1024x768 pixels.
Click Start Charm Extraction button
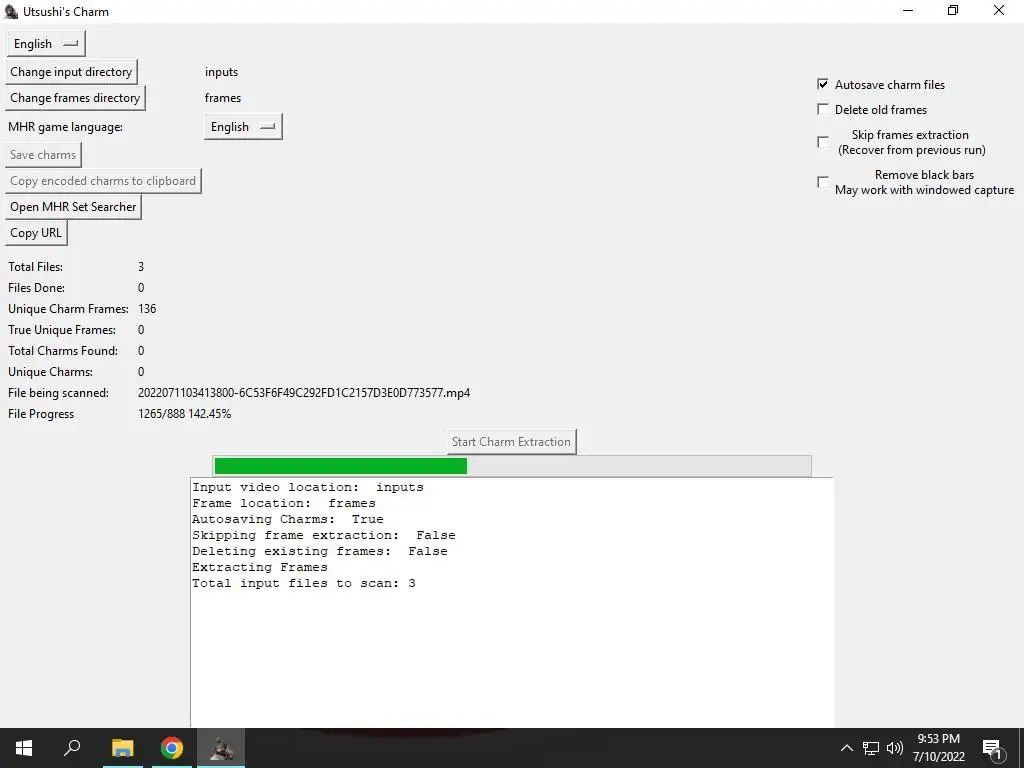coord(511,441)
